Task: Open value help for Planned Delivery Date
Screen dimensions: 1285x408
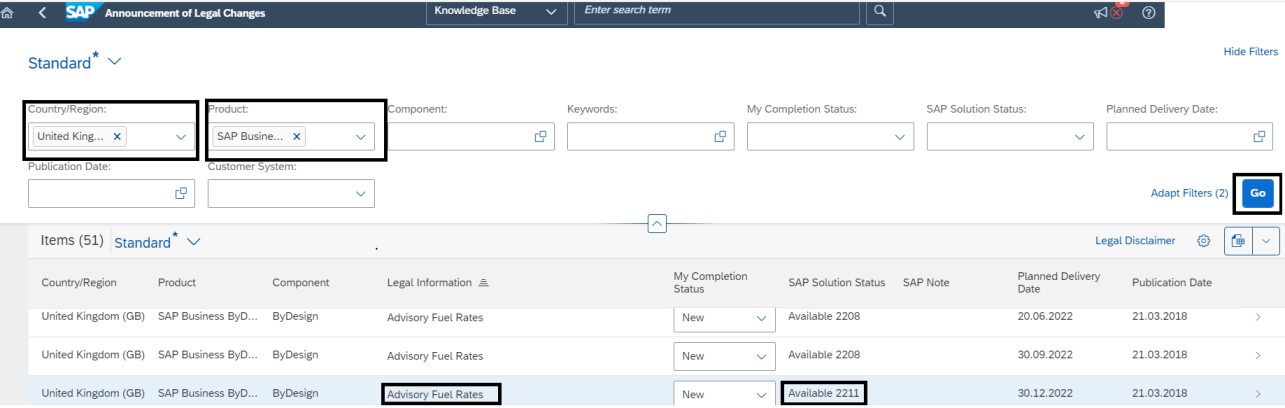Action: pyautogui.click(x=1260, y=136)
